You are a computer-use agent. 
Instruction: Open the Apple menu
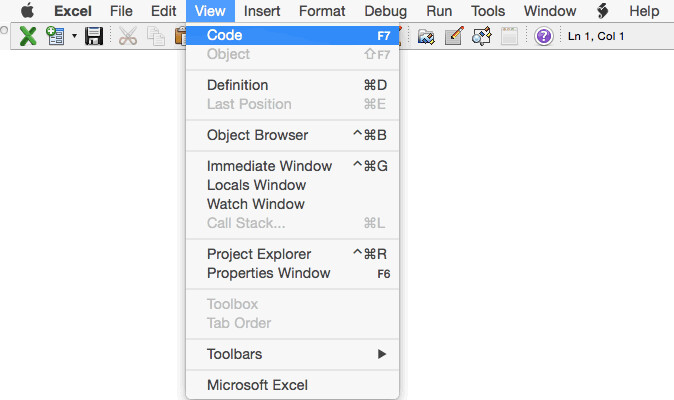[27, 11]
